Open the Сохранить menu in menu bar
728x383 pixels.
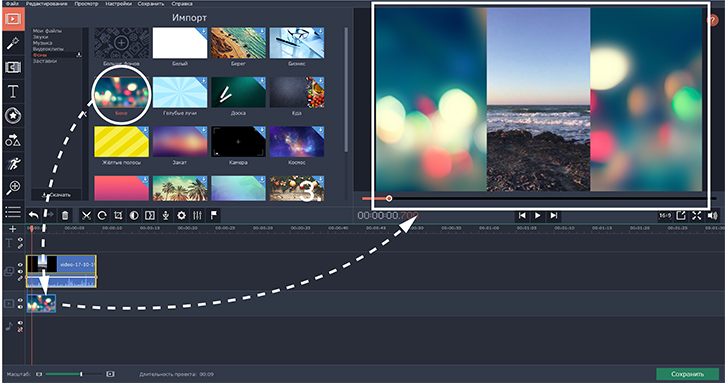coord(151,3)
